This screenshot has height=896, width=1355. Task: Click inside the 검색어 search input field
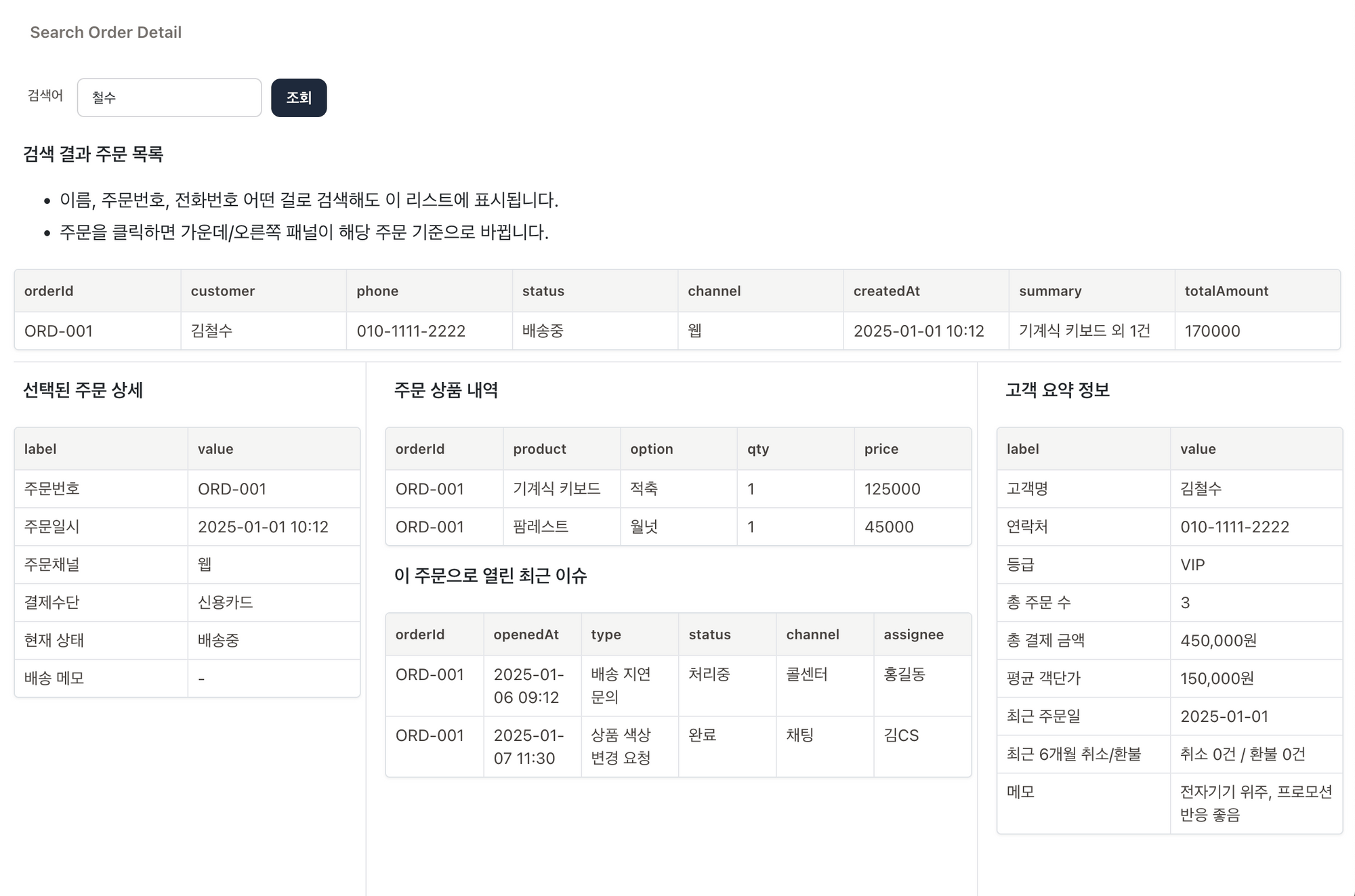tap(169, 97)
